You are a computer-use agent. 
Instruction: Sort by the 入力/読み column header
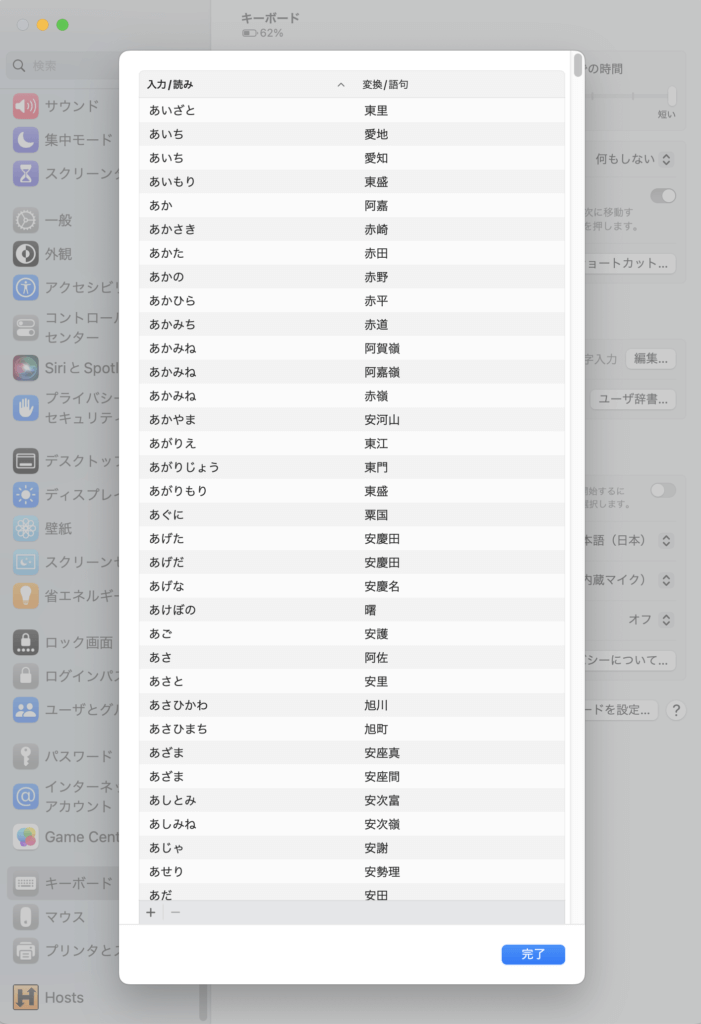pos(240,85)
